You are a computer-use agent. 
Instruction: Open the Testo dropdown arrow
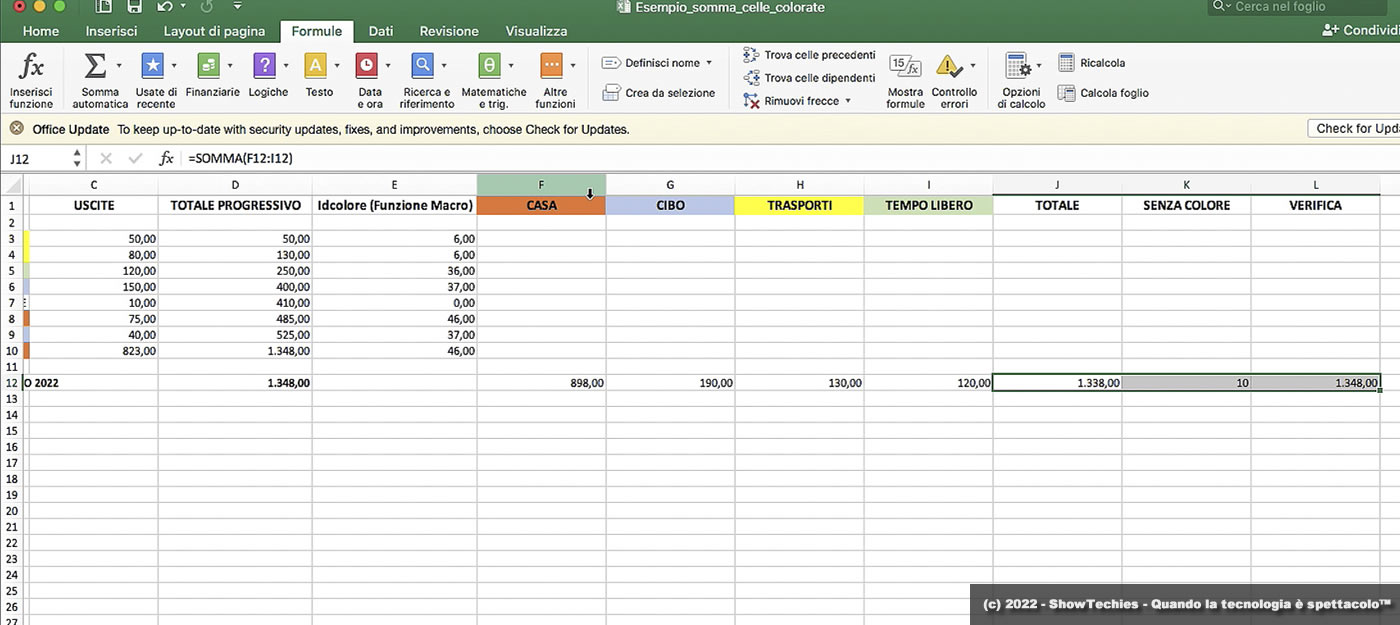pos(337,66)
